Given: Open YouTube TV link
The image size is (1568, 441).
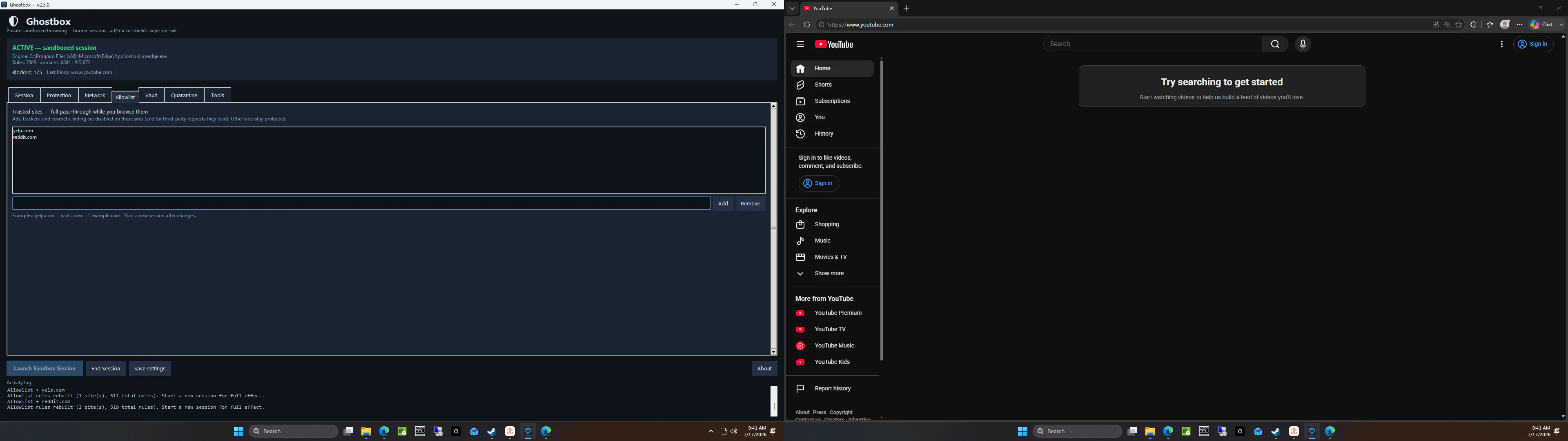Looking at the screenshot, I should coord(831,330).
